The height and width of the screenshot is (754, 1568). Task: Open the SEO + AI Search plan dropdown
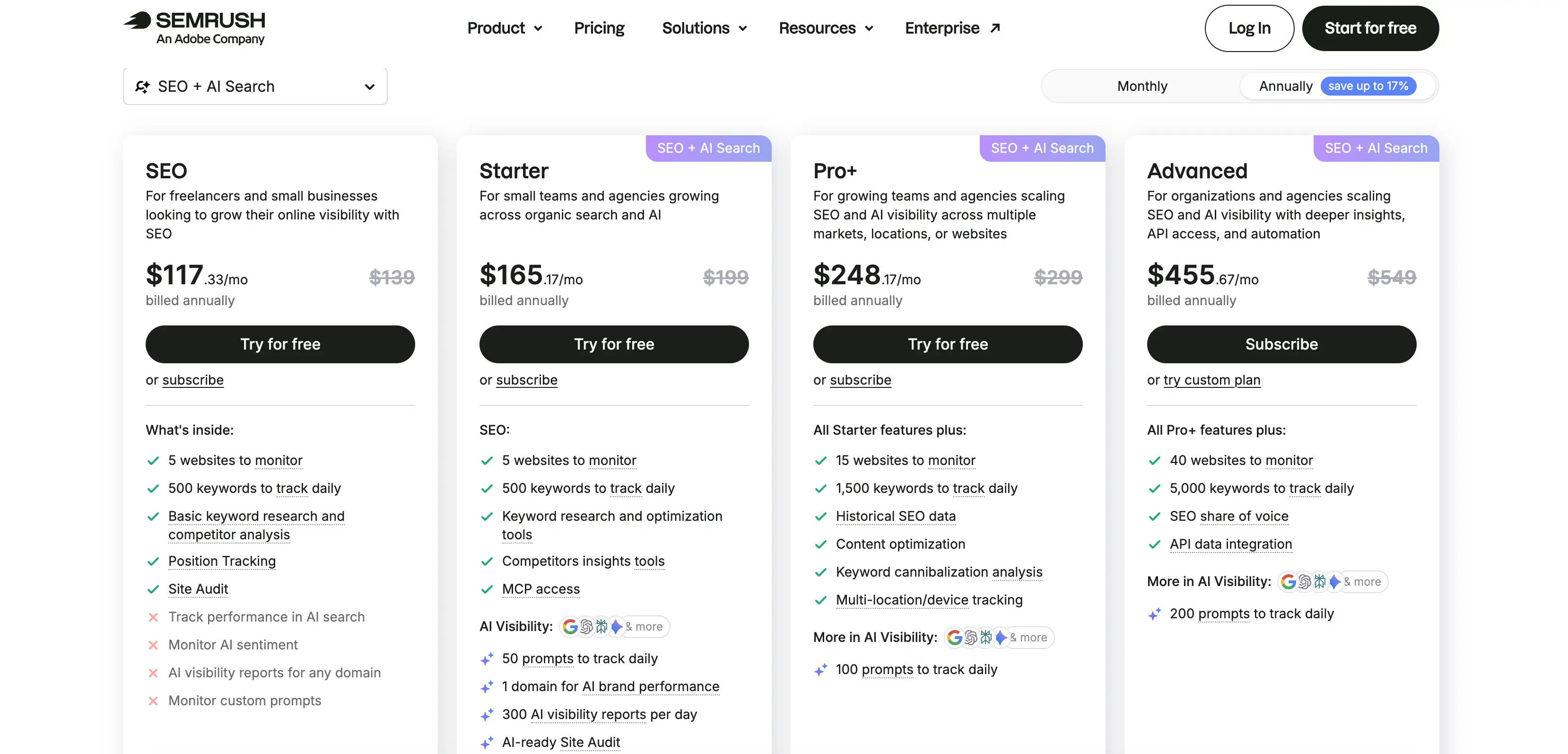click(255, 87)
